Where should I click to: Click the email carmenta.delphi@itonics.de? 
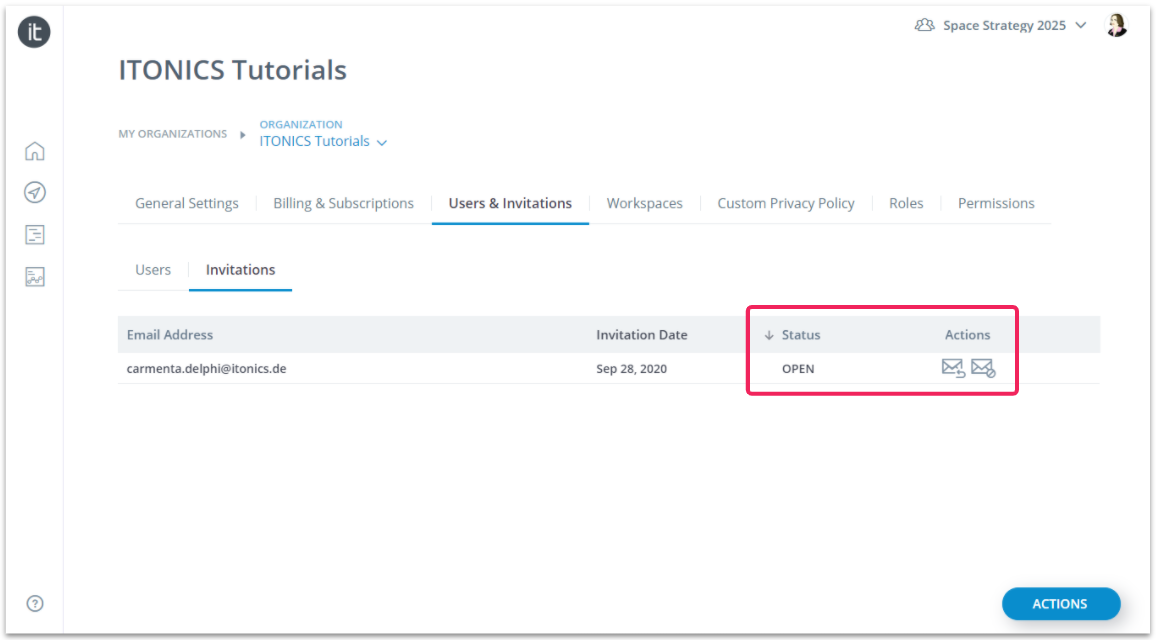click(x=206, y=369)
